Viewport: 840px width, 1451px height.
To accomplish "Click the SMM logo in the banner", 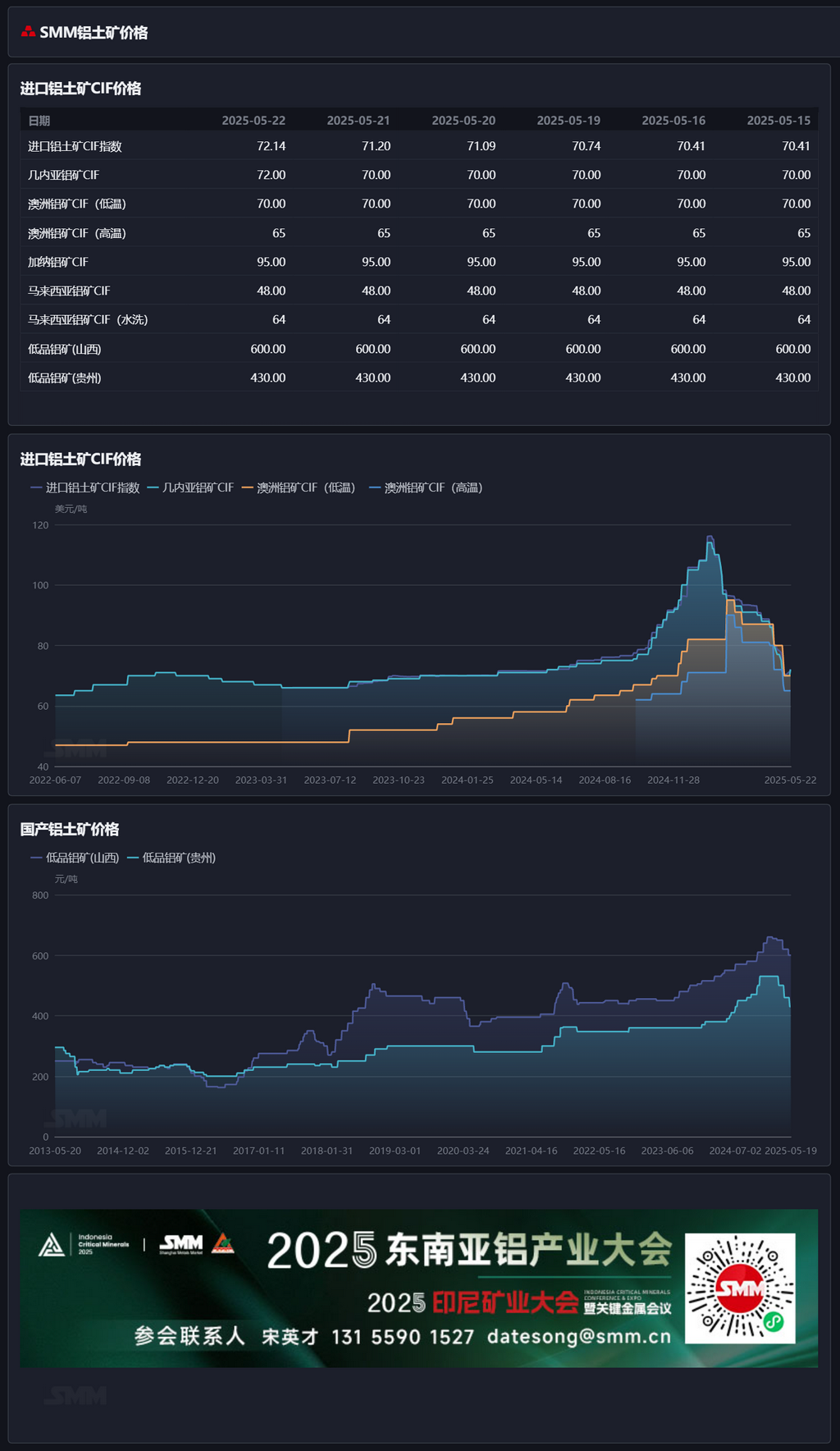I will click(181, 1245).
